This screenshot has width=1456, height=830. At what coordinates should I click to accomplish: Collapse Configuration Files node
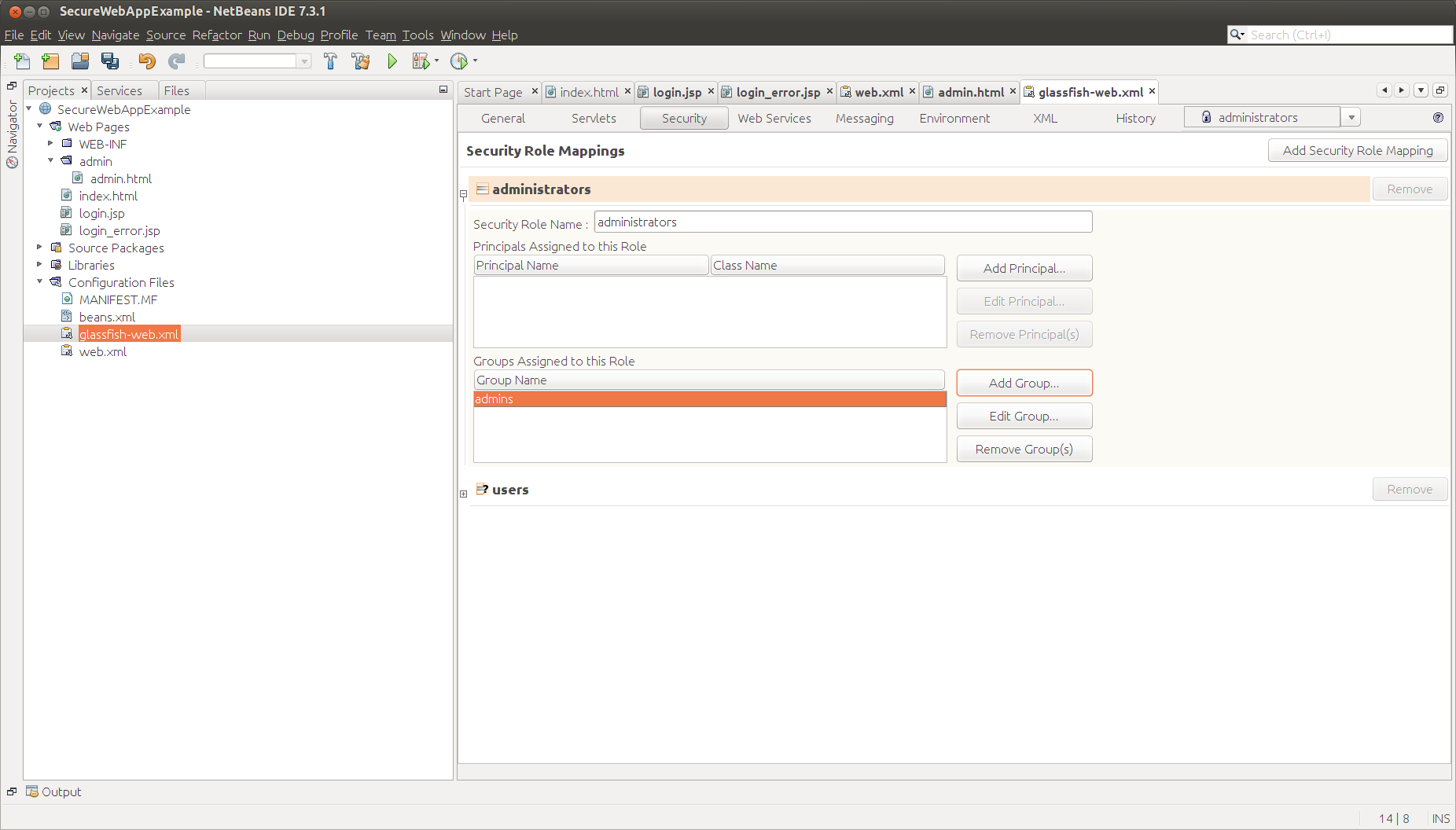click(x=40, y=281)
